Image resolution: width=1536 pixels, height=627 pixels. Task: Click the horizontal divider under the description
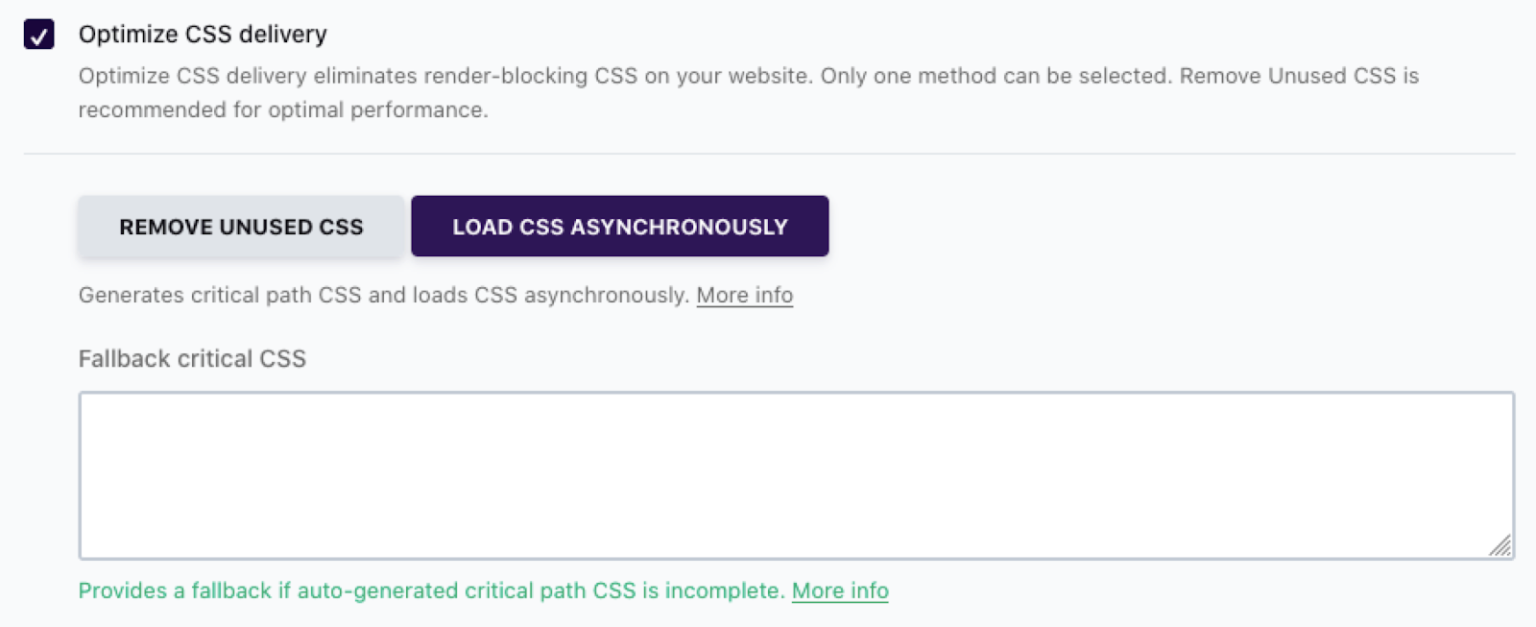769,154
